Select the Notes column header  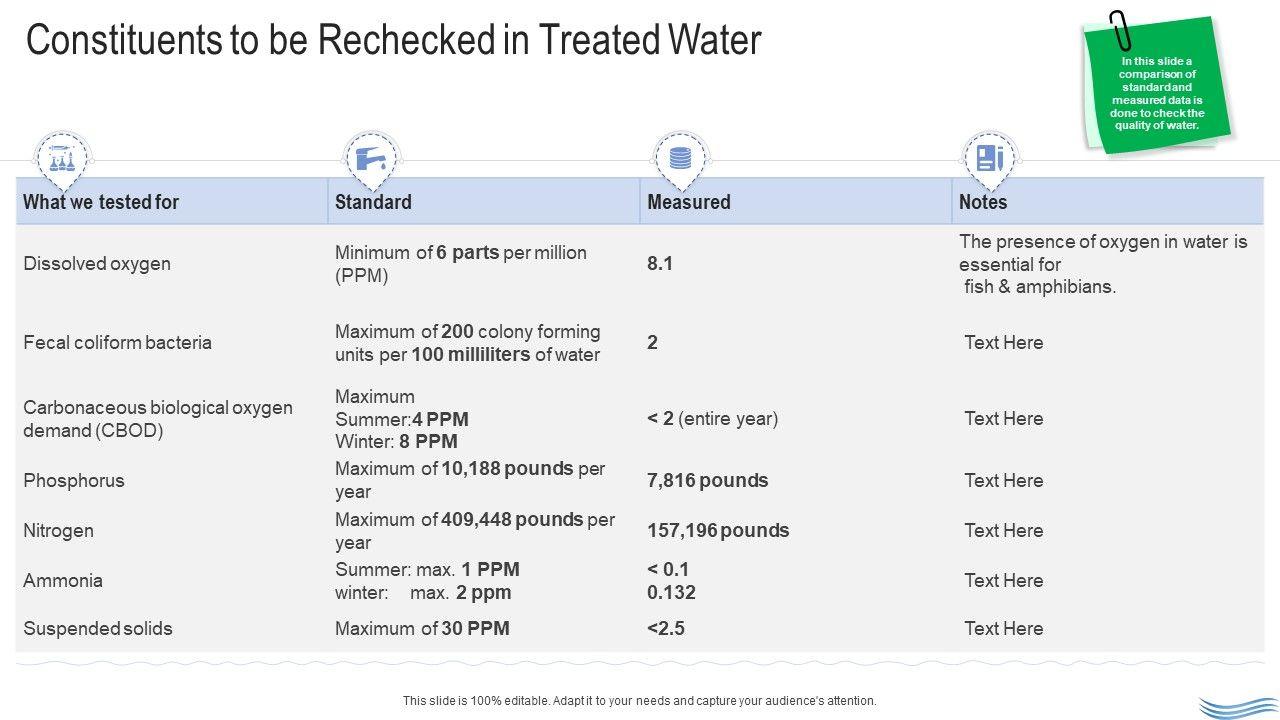983,202
